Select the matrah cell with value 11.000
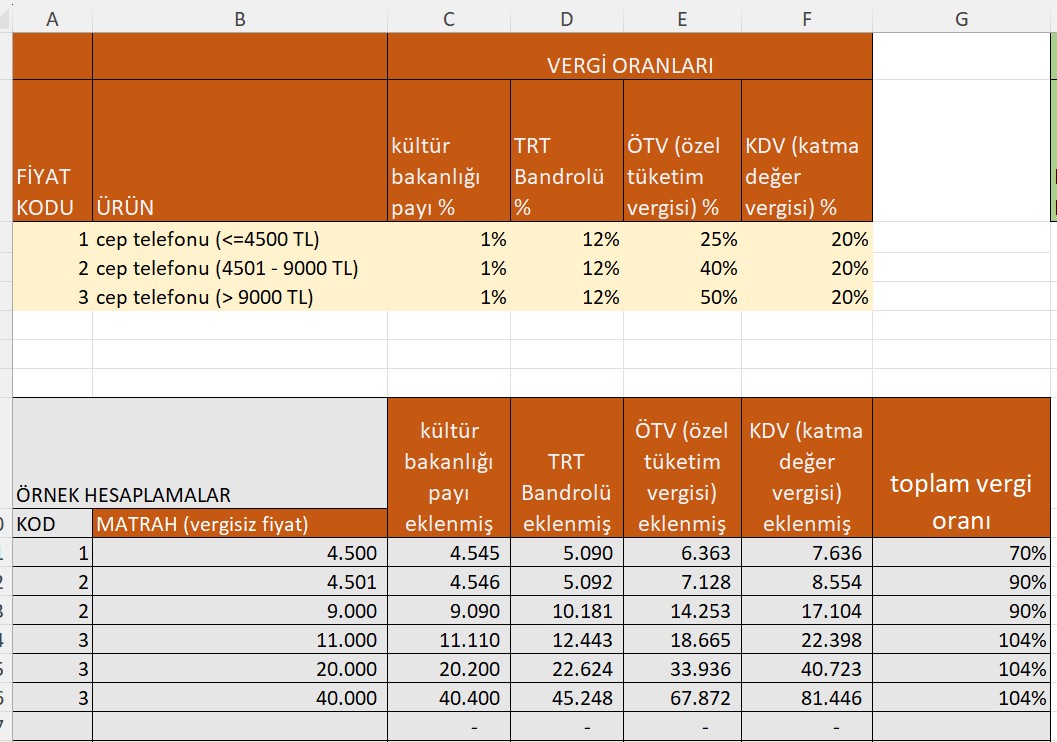The image size is (1057, 742). pyautogui.click(x=239, y=640)
